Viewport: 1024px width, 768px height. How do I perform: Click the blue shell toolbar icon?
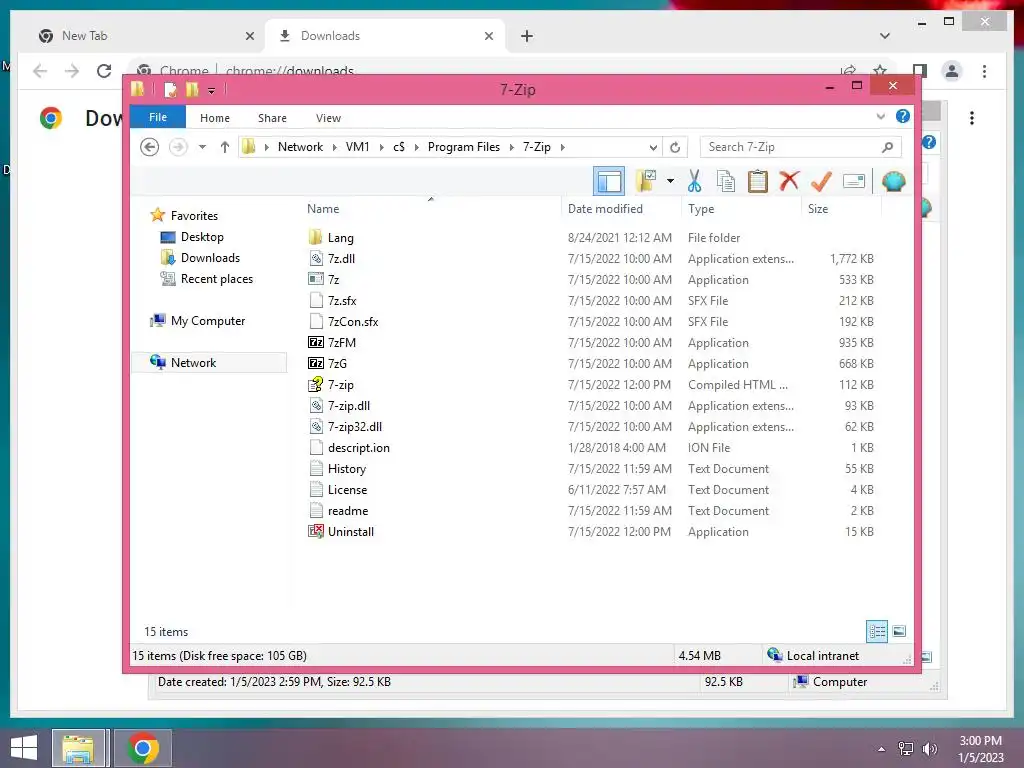tap(893, 181)
